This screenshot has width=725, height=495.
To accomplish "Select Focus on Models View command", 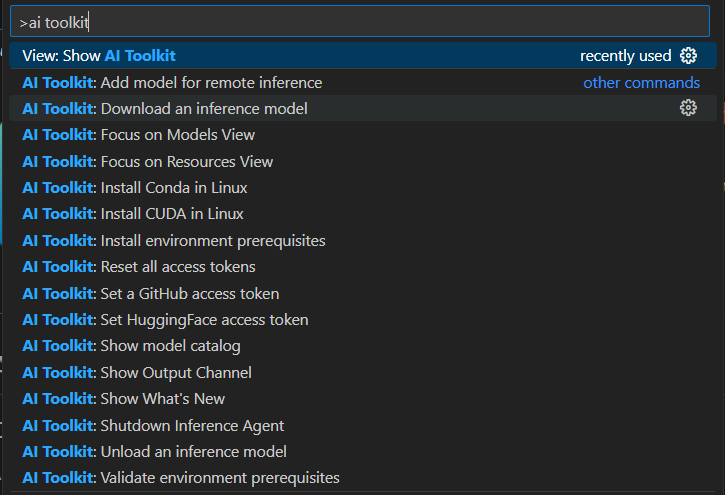I will tap(363, 134).
